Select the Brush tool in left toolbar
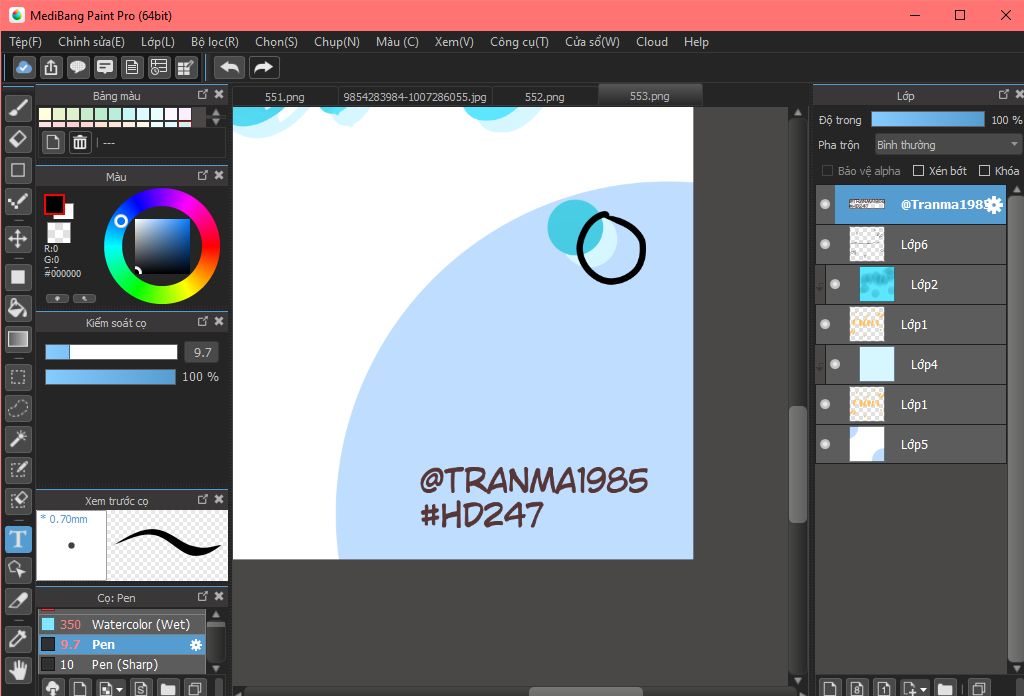Image resolution: width=1024 pixels, height=696 pixels. (18, 108)
